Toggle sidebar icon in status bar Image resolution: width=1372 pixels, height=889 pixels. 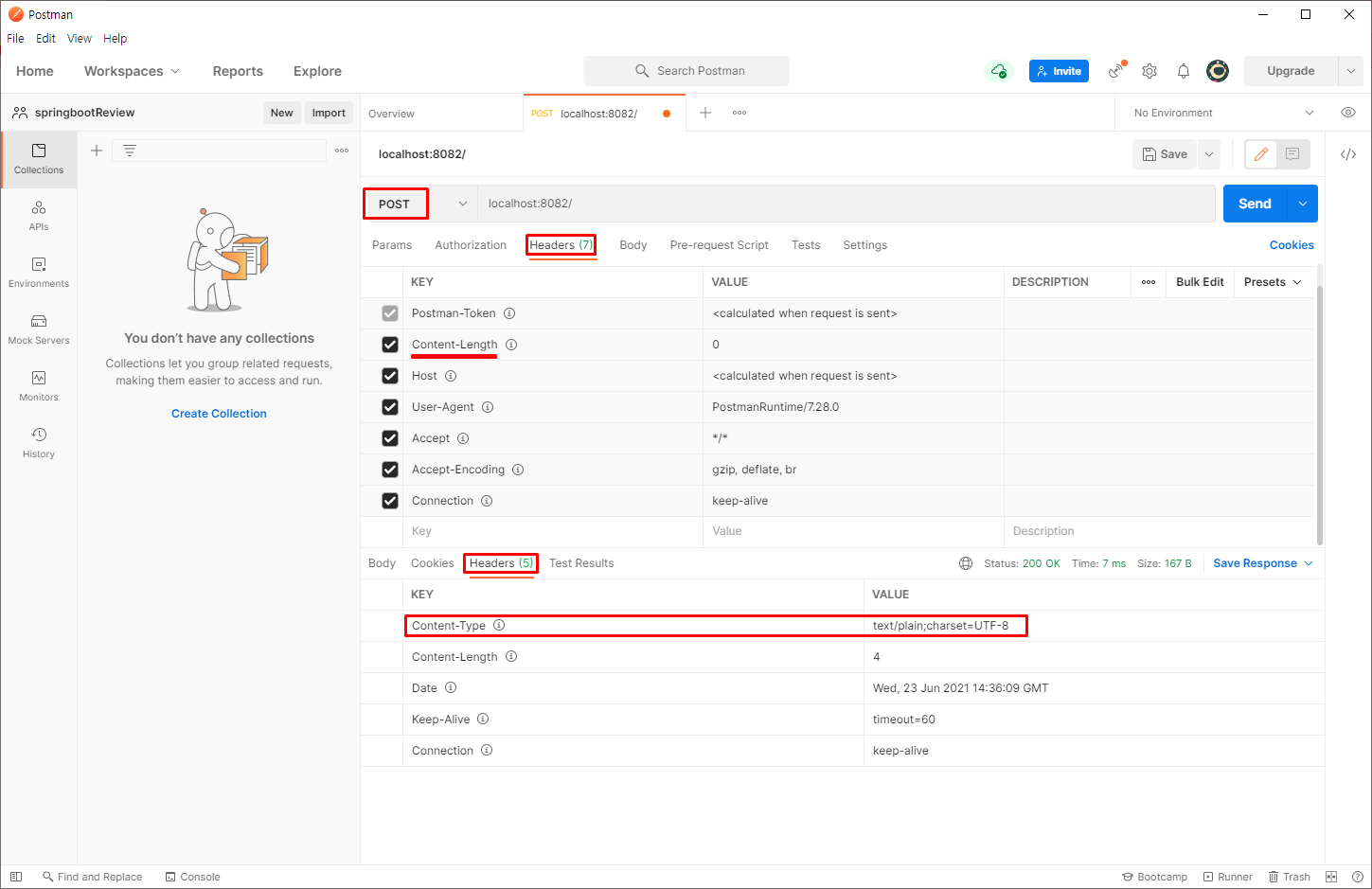(16, 877)
